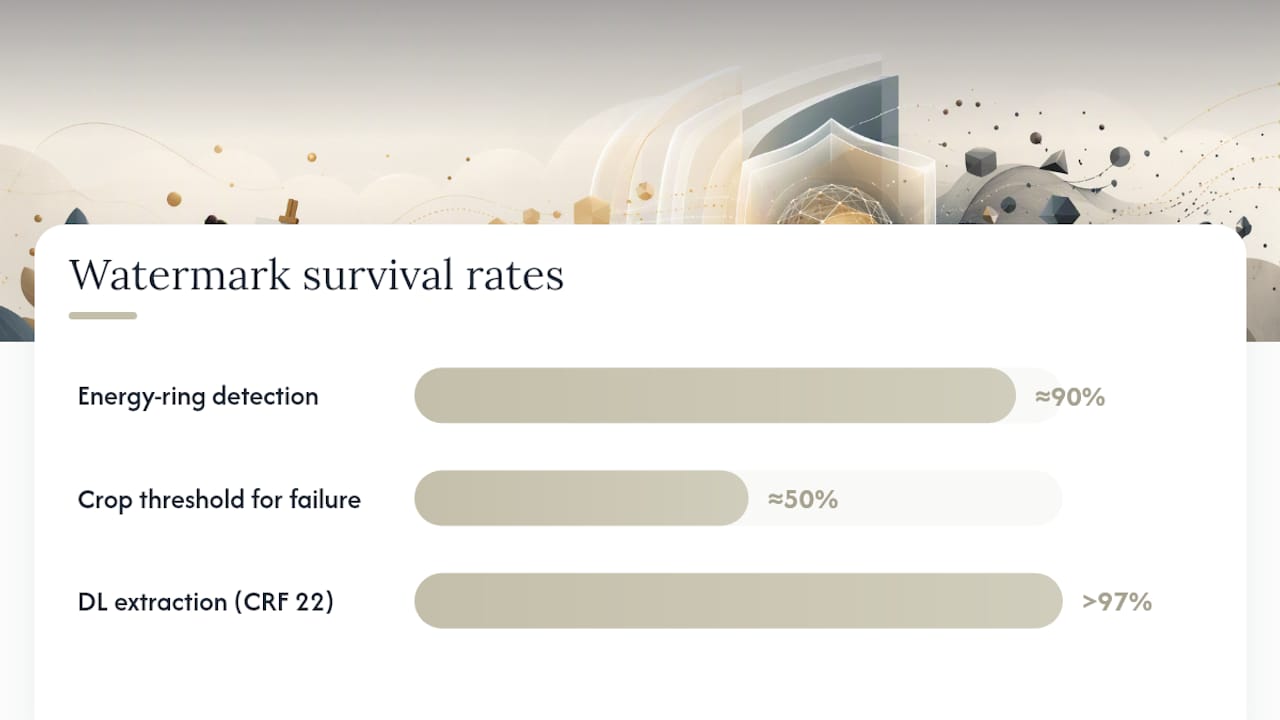Screen dimensions: 1280x720
Task: Select the filled portion of Crop threshold bar
Action: click(581, 498)
